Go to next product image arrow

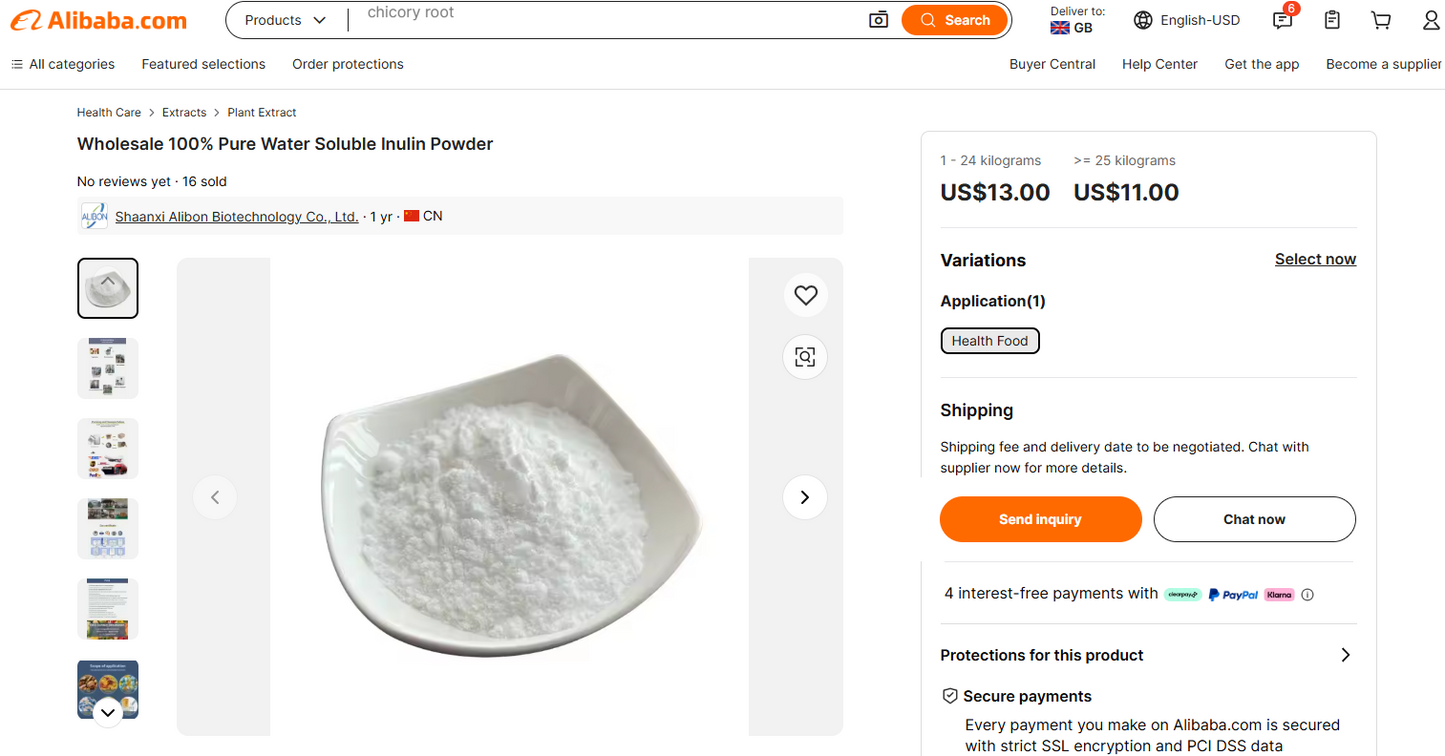point(805,497)
